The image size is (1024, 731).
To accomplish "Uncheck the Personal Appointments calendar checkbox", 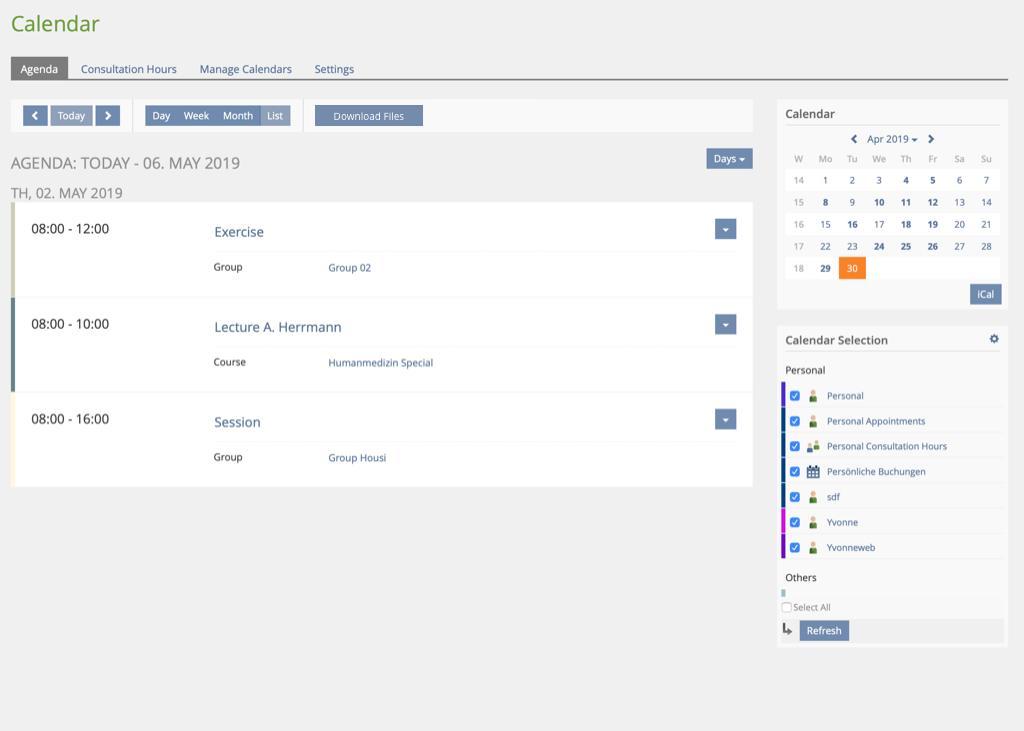I will point(795,421).
